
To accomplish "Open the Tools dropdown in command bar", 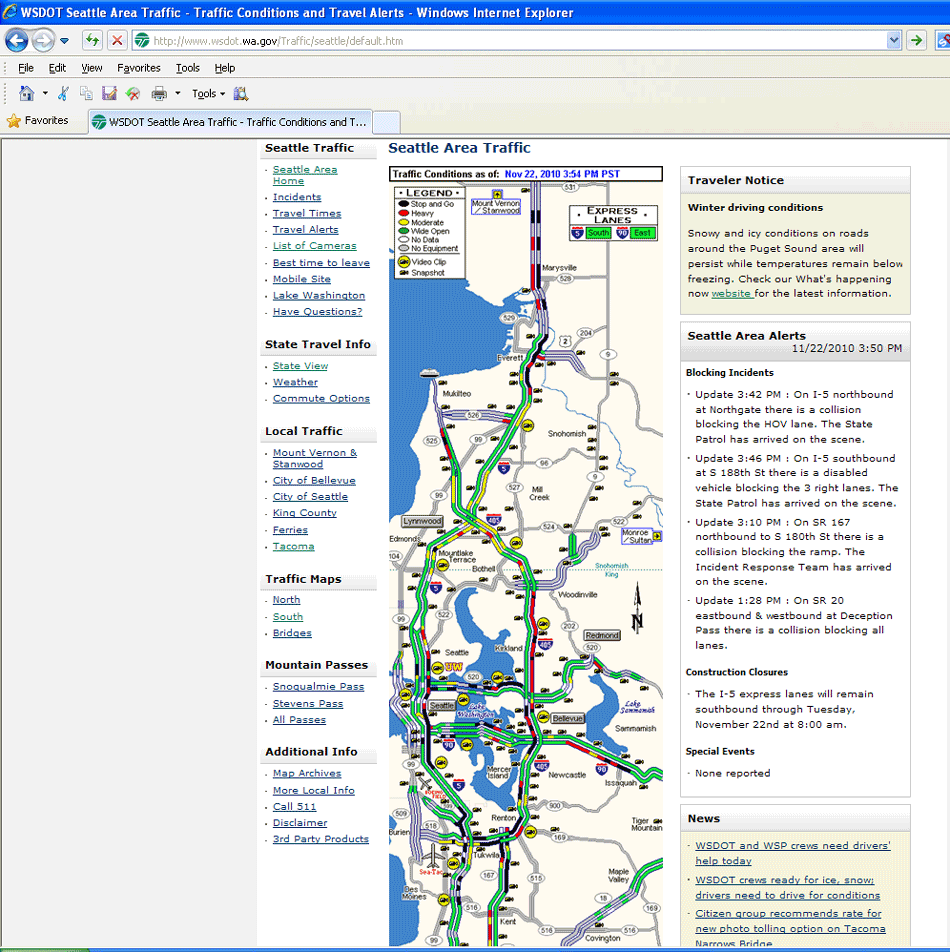I will click(208, 94).
